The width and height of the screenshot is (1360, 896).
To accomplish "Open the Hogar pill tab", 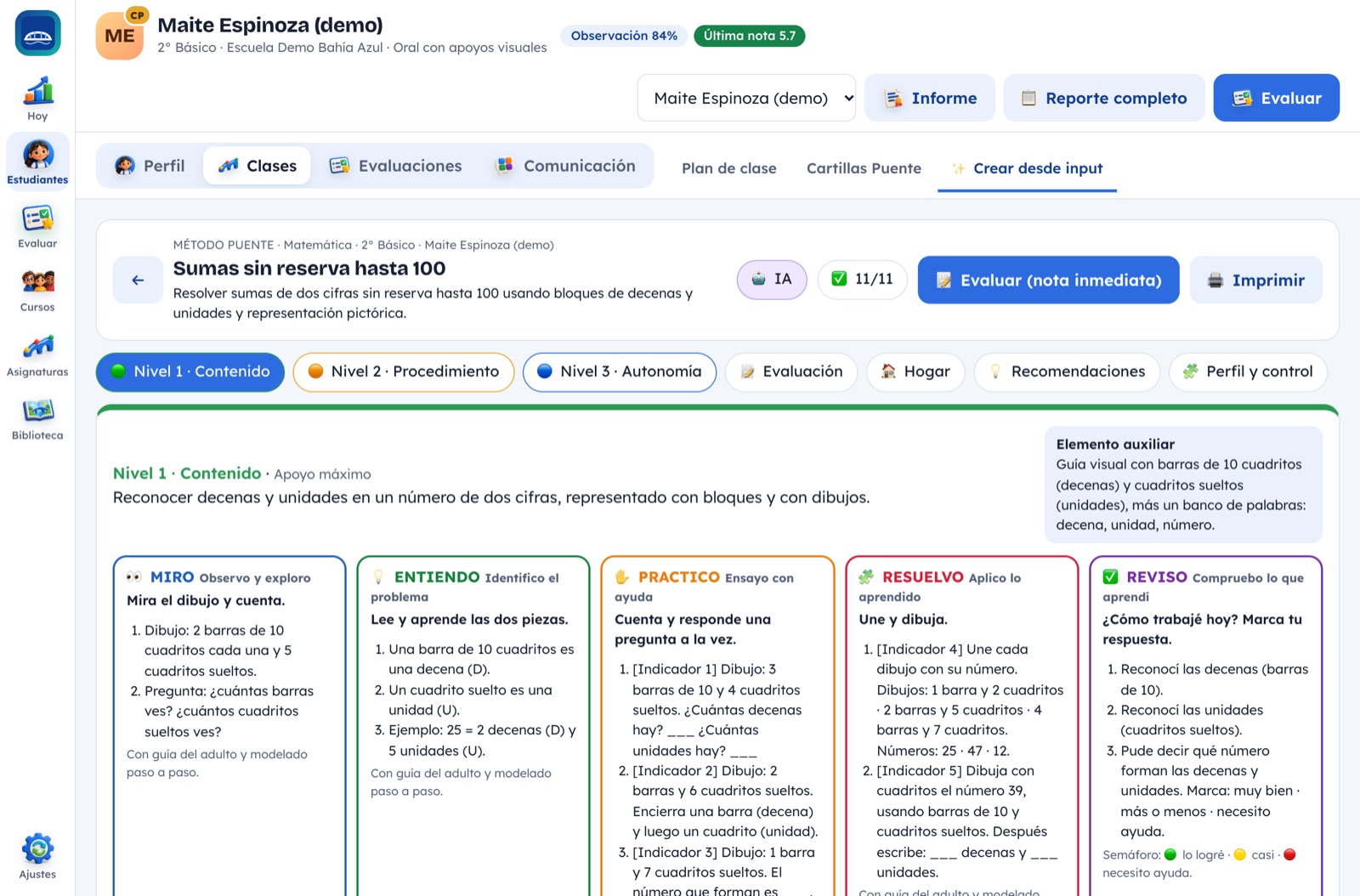I will (x=915, y=372).
